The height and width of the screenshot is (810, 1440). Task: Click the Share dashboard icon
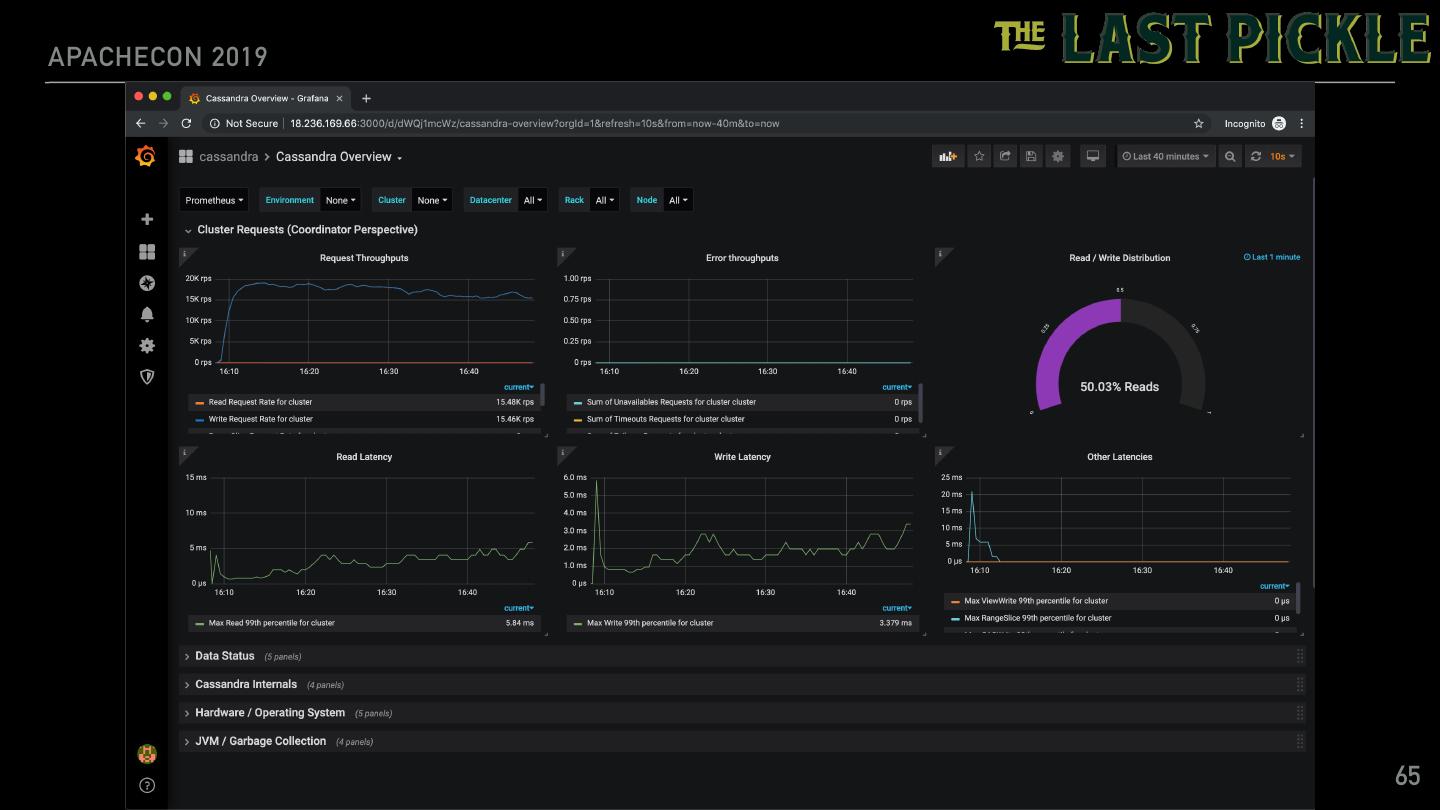(x=1005, y=156)
